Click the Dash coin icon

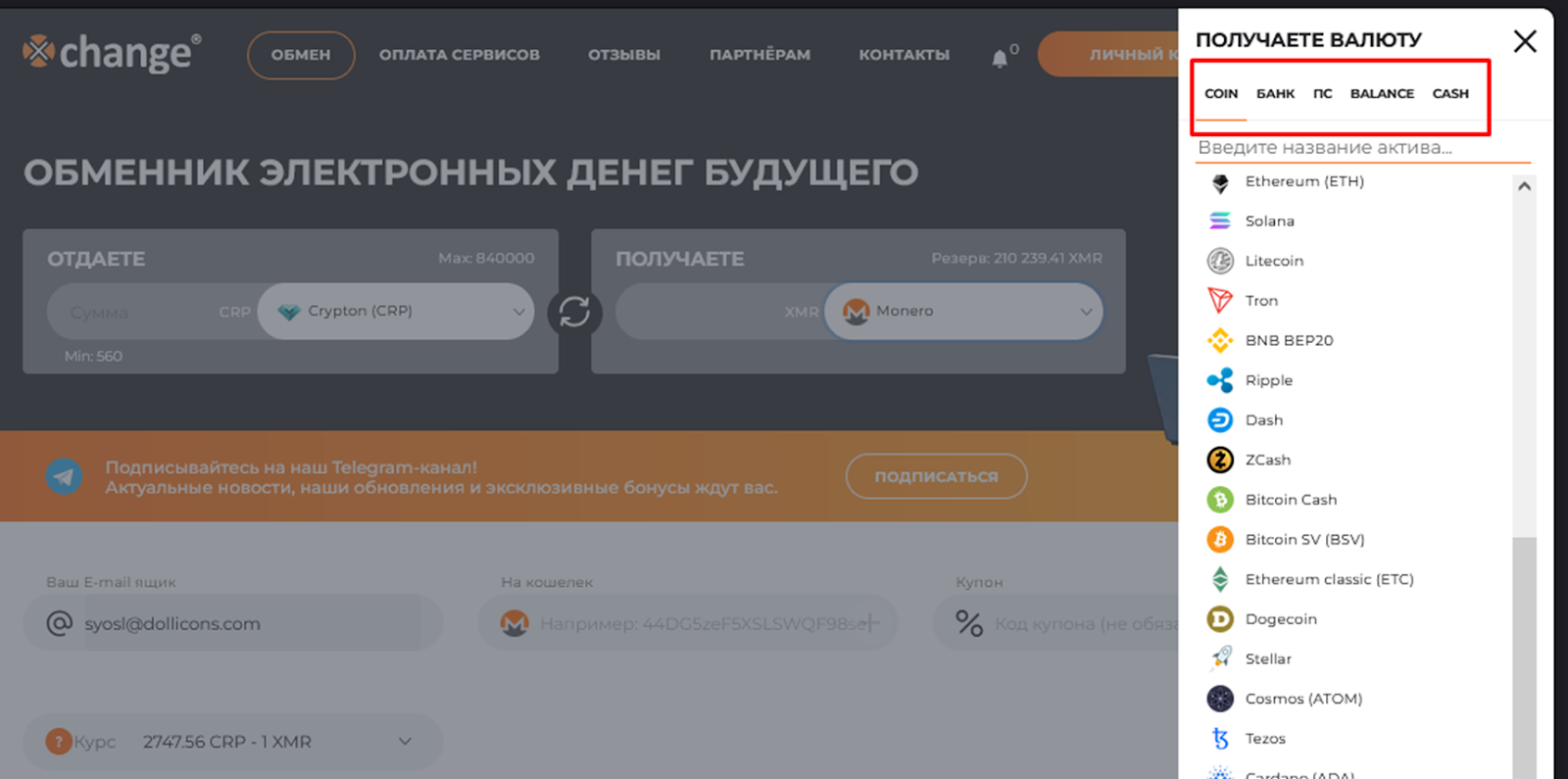coord(1220,420)
